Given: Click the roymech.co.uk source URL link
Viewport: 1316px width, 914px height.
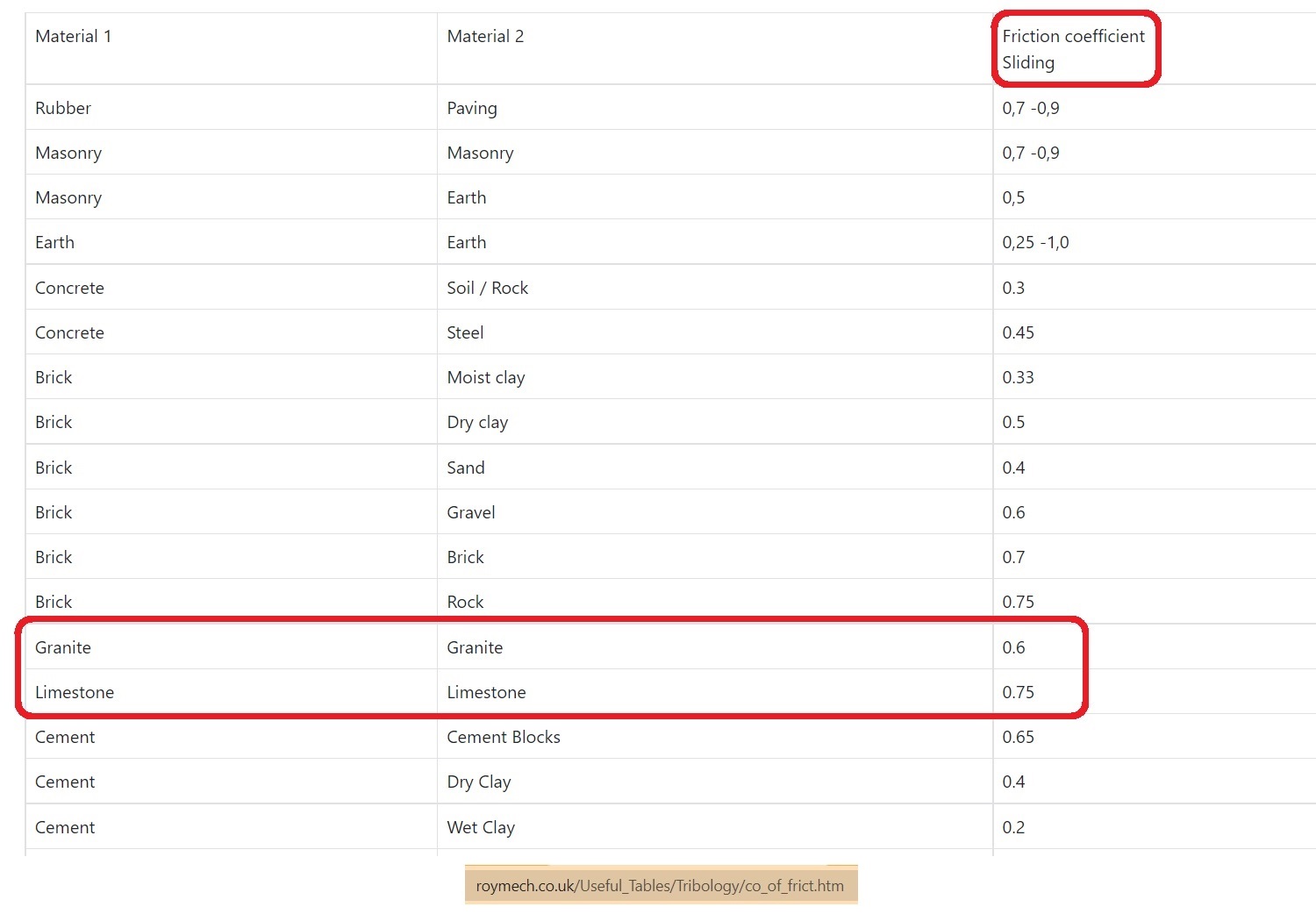Looking at the screenshot, I should click(x=660, y=886).
